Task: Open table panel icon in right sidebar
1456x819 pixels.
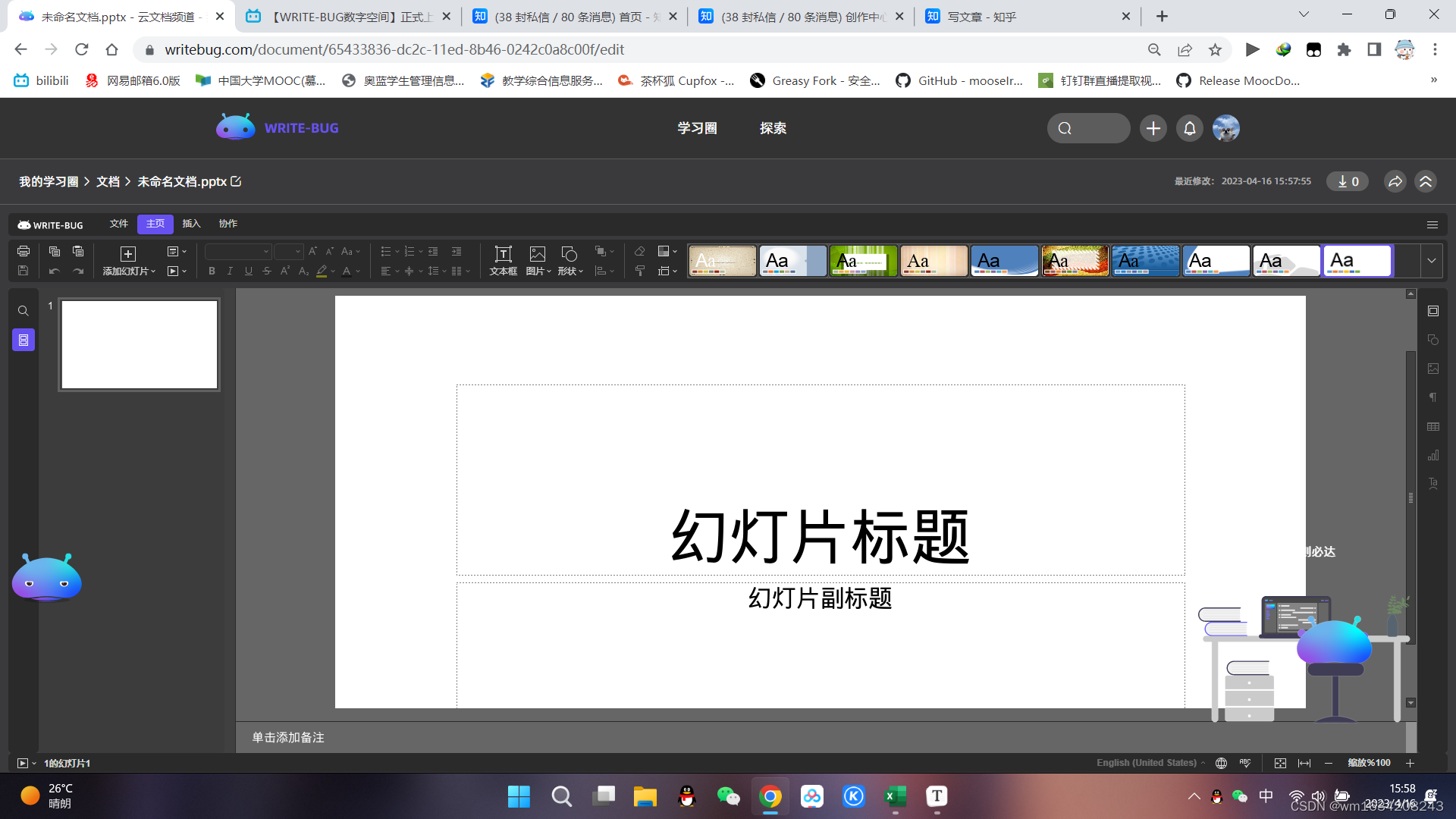Action: pyautogui.click(x=1432, y=427)
